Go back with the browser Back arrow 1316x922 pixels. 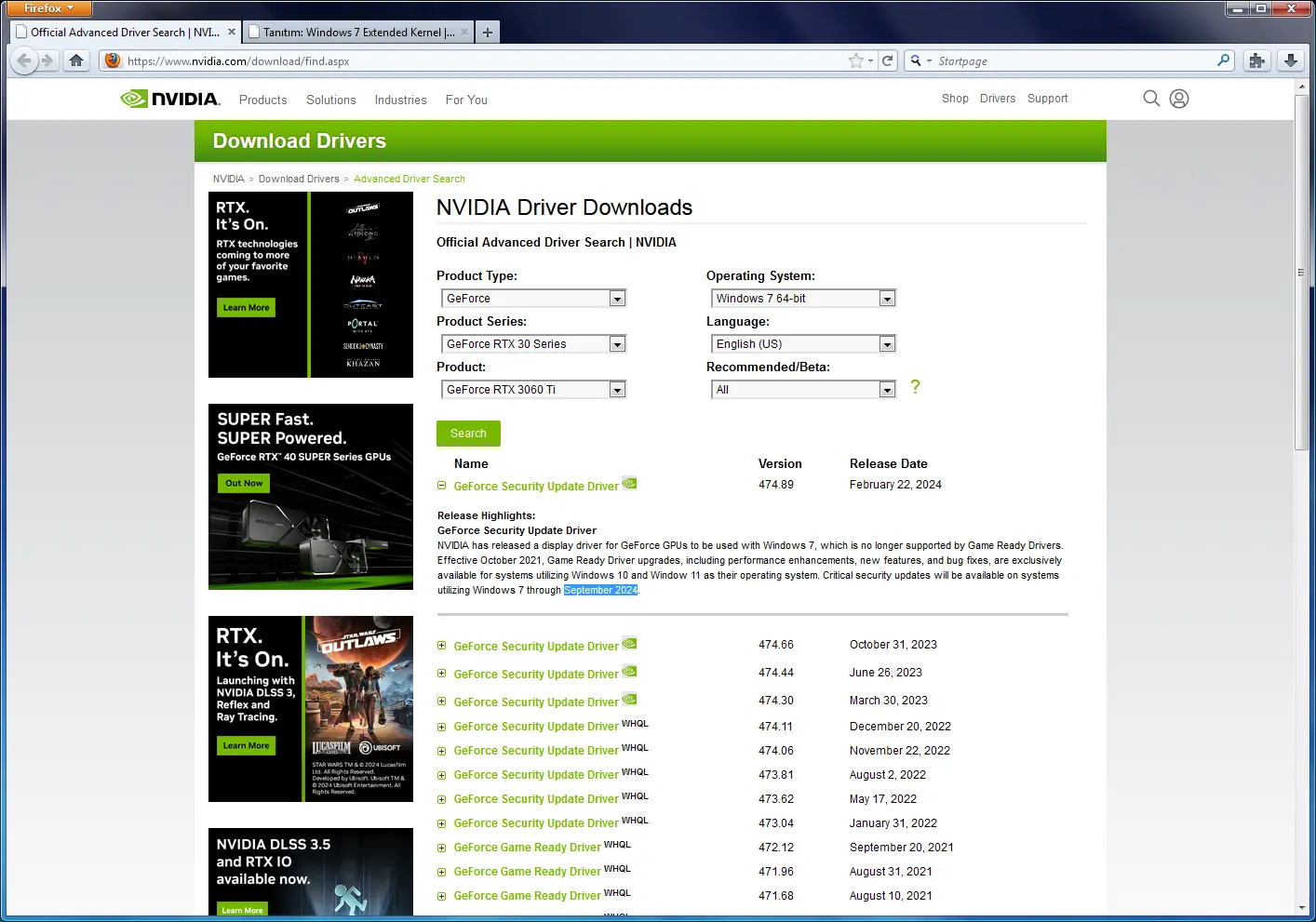(24, 60)
